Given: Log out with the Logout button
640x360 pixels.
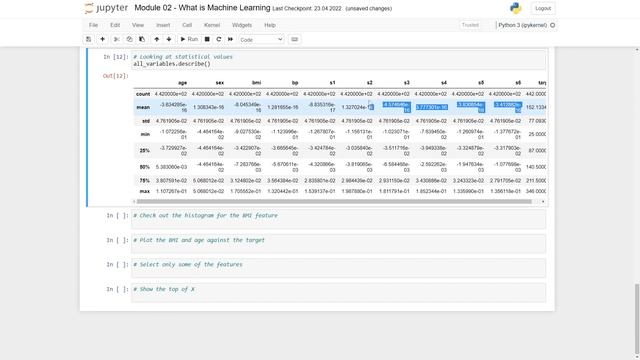Looking at the screenshot, I should 543,8.
